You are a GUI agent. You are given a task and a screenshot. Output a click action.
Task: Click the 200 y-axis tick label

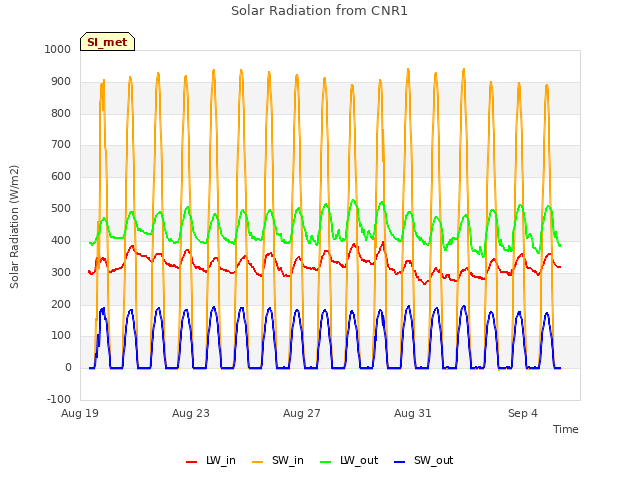[x=61, y=304]
